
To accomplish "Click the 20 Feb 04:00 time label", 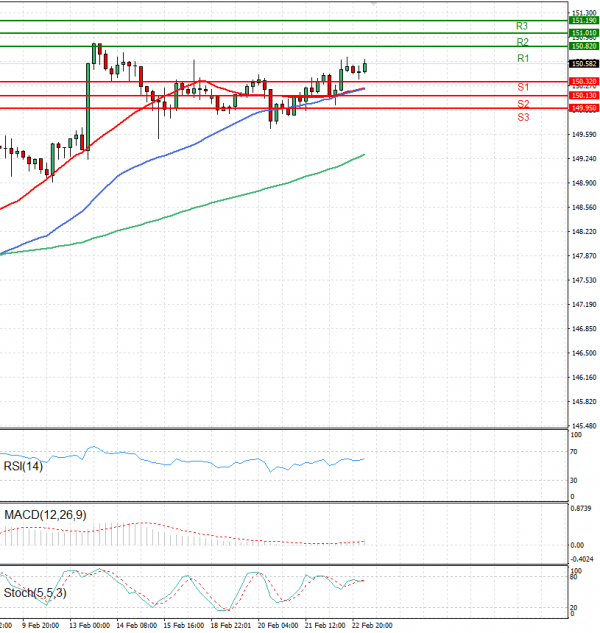I will (278, 625).
